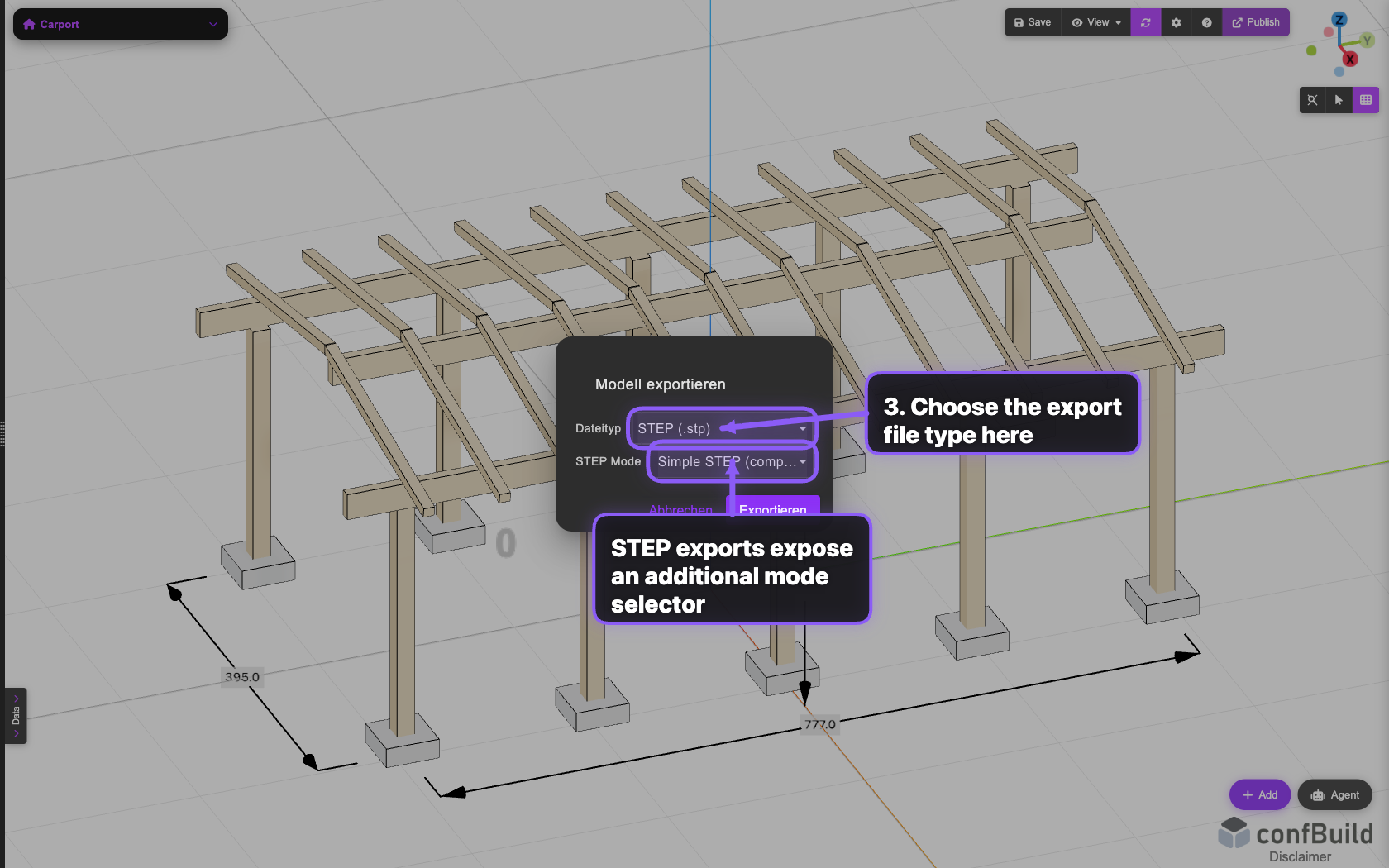Toggle the grid display button

(x=1367, y=100)
